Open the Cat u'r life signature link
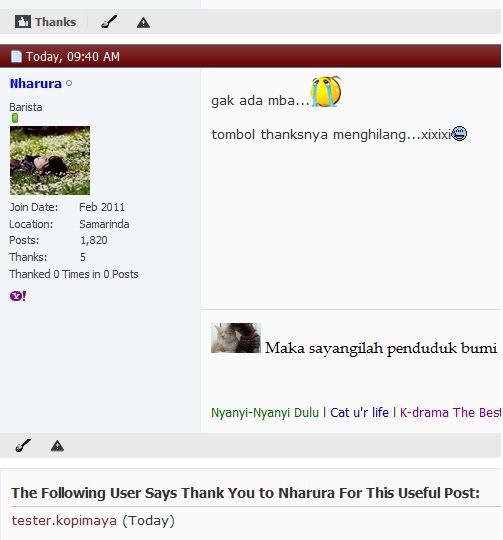Screen dimensions: 503x540 (359, 412)
